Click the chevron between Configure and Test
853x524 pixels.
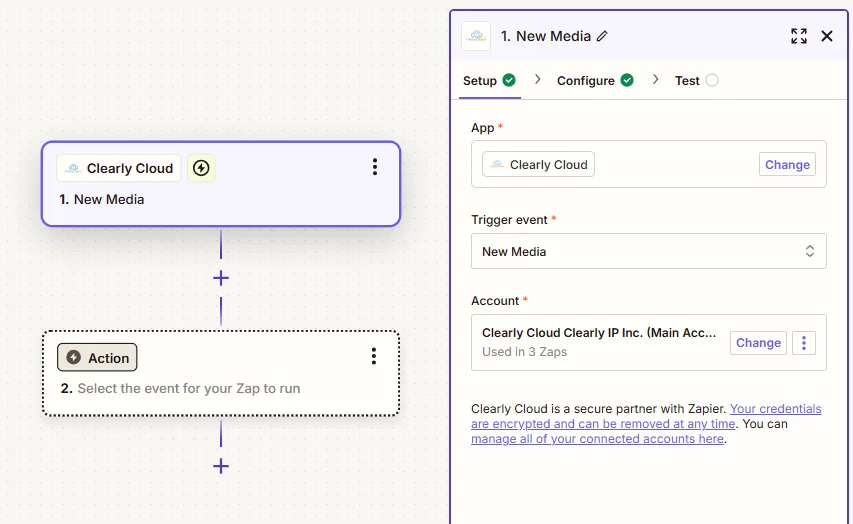point(656,79)
